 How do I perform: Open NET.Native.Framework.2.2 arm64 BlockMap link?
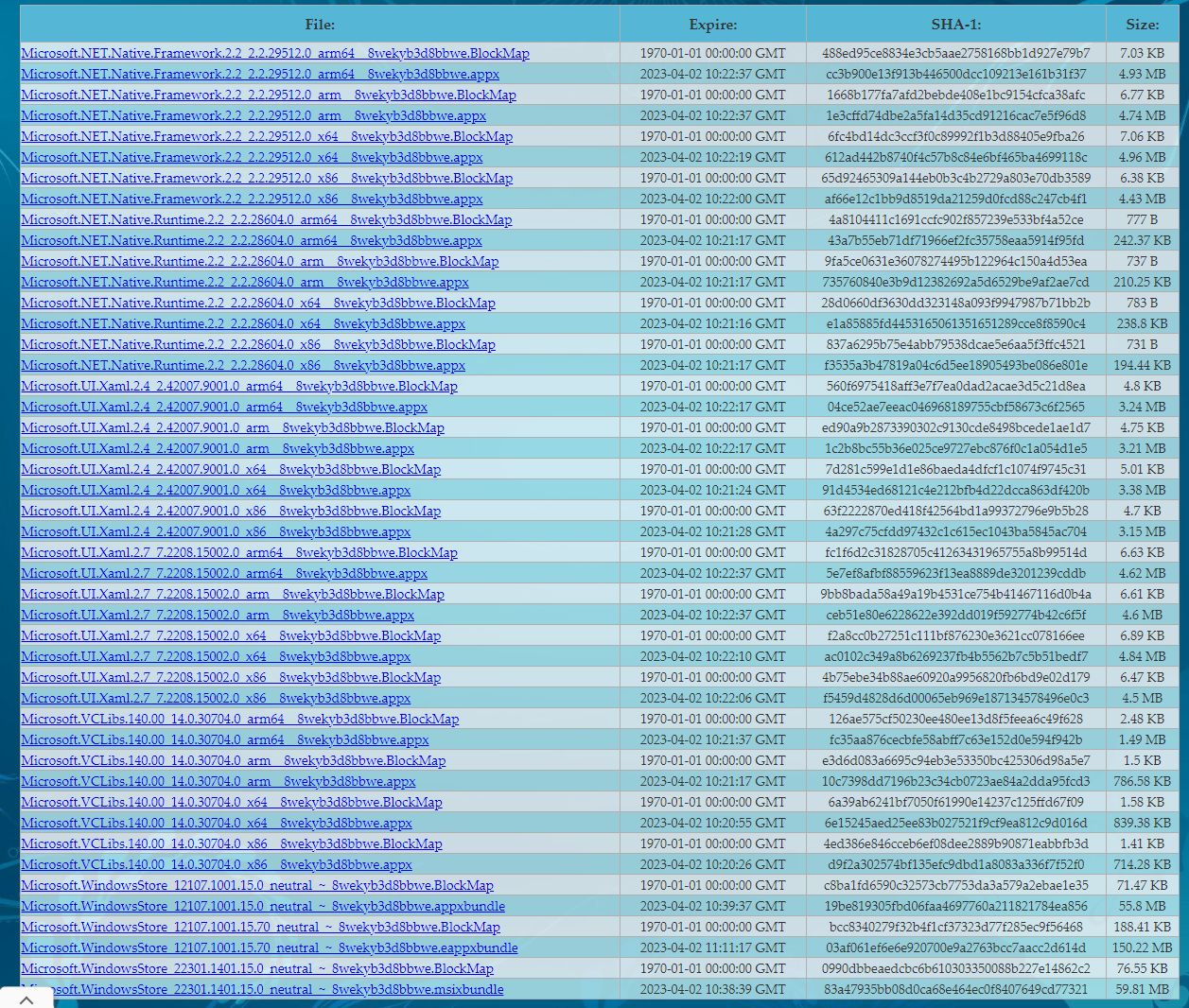click(x=275, y=53)
